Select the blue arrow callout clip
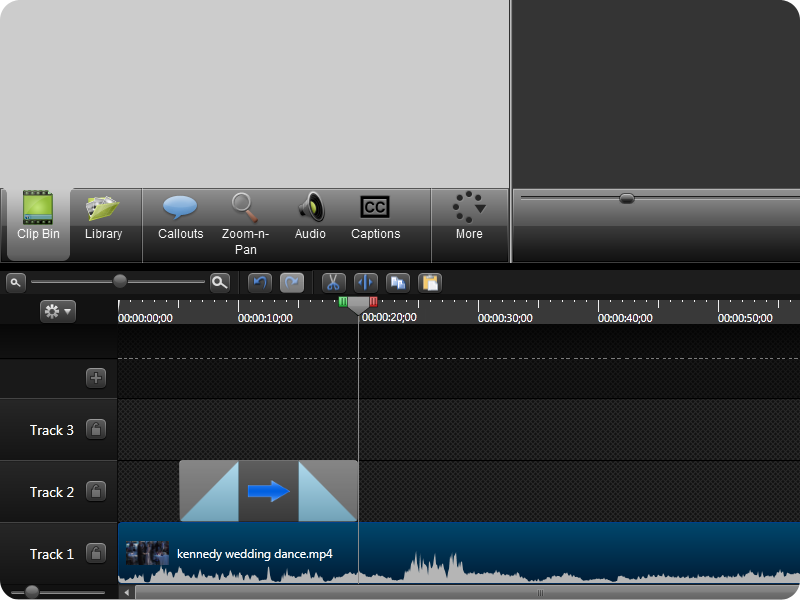This screenshot has width=800, height=600. pos(268,491)
